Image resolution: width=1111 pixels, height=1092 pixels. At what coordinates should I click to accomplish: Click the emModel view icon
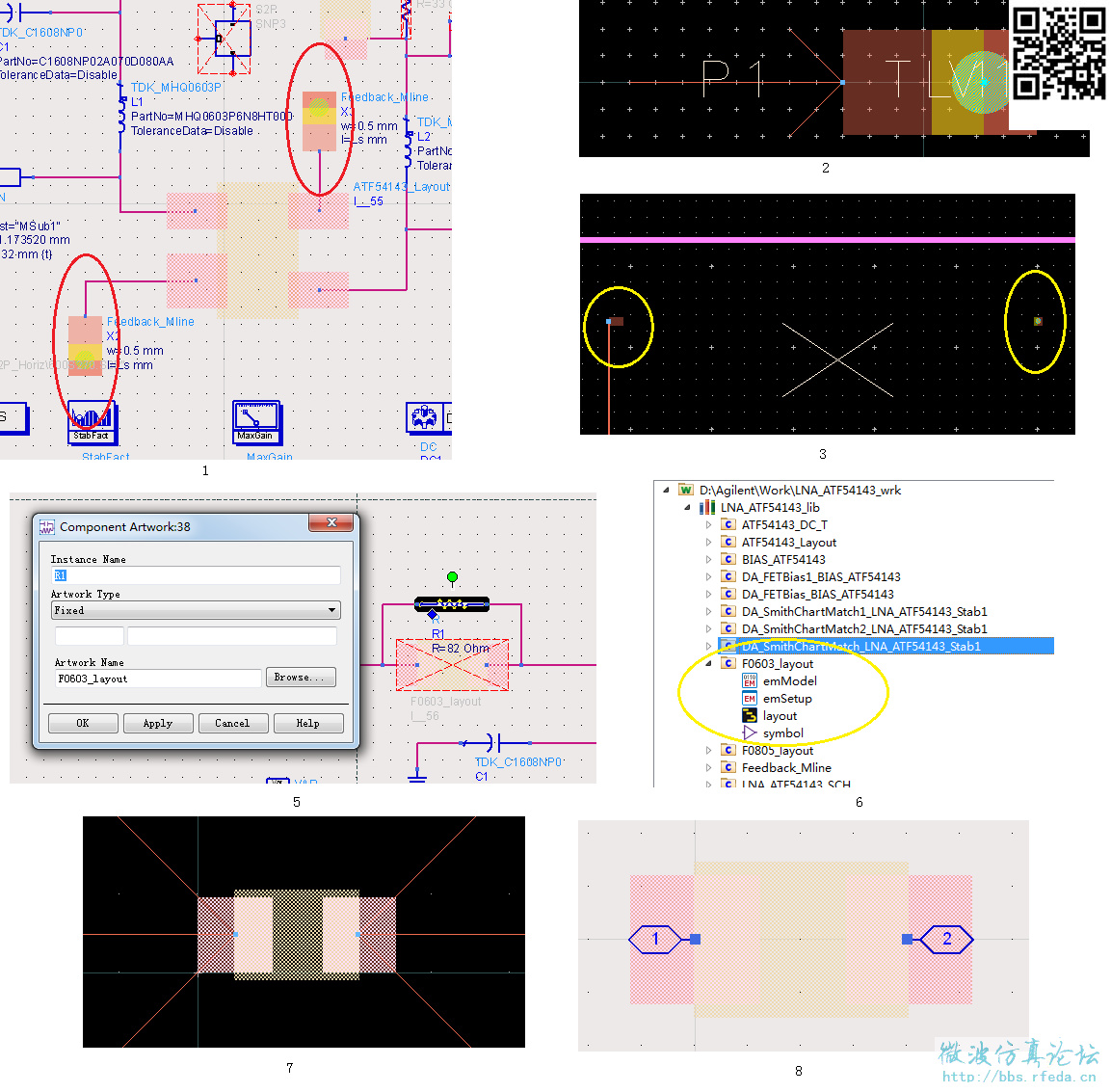tap(749, 681)
